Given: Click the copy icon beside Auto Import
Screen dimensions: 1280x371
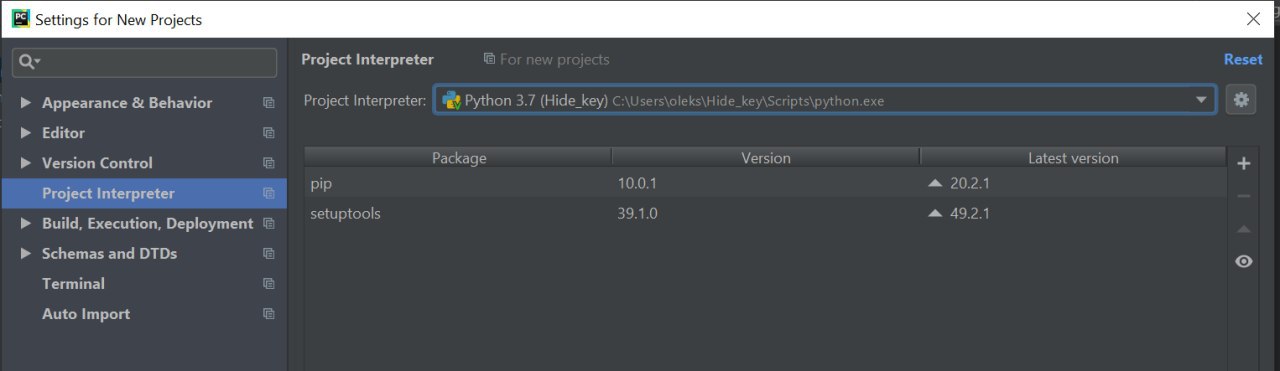Looking at the screenshot, I should pos(268,314).
